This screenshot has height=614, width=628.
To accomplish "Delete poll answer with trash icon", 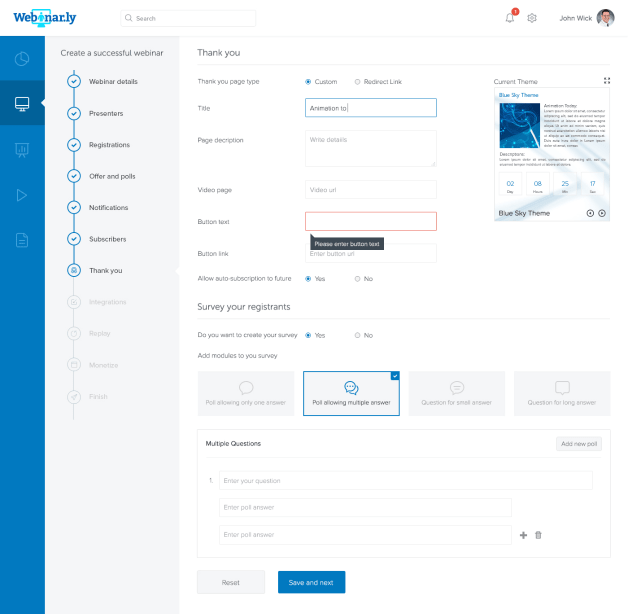I will click(x=538, y=535).
